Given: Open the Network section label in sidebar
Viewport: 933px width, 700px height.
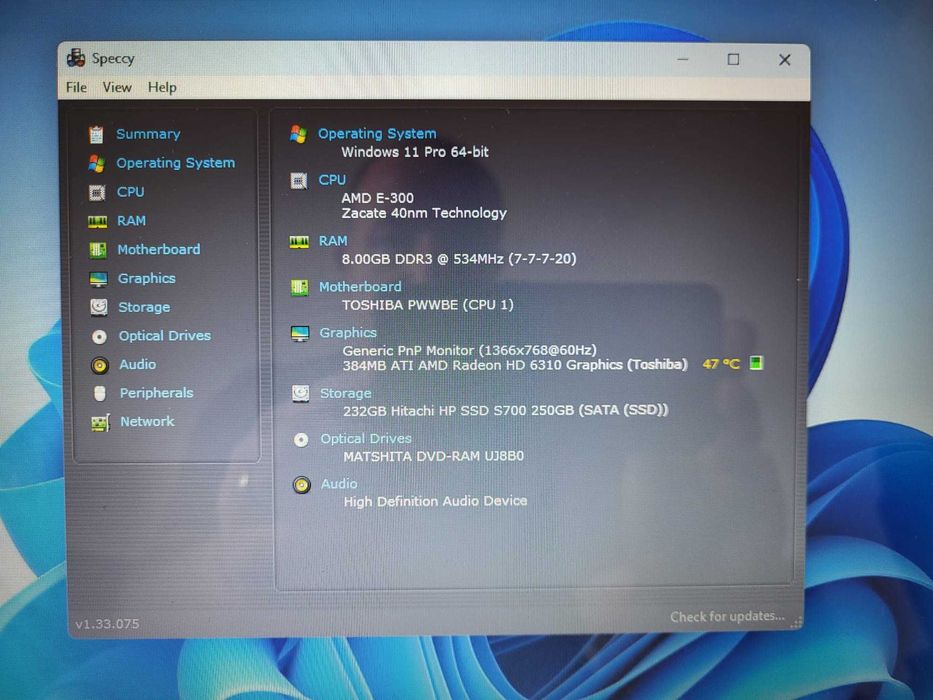Looking at the screenshot, I should pyautogui.click(x=148, y=421).
